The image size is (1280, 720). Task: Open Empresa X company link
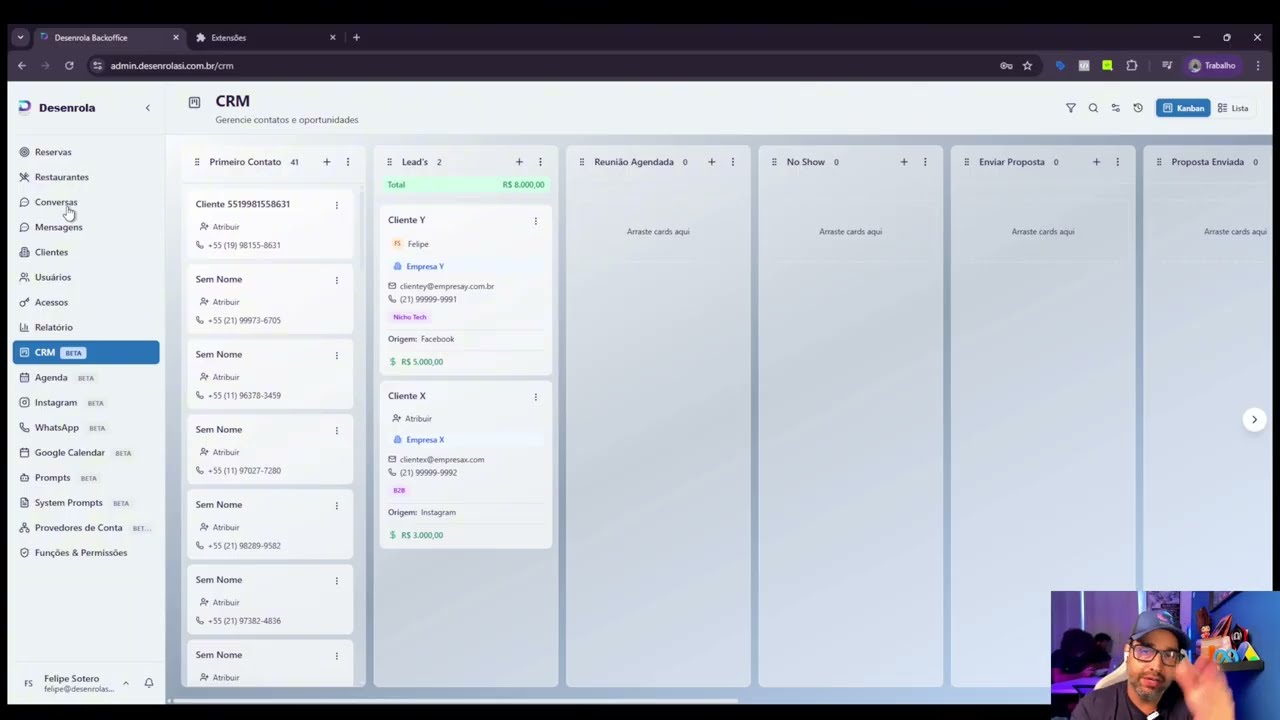(x=425, y=440)
